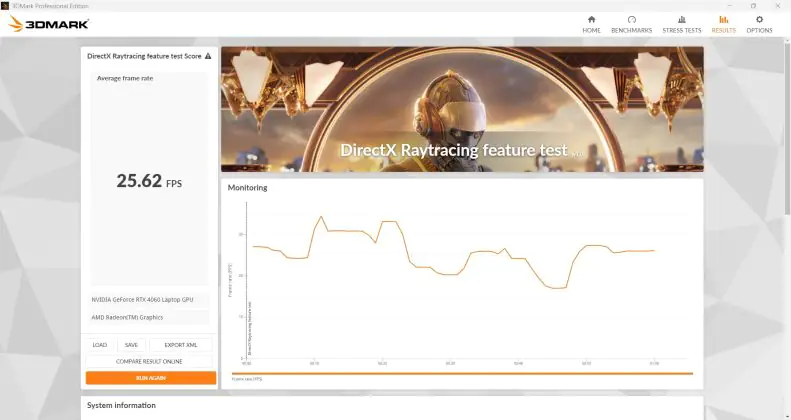Click the BENCHMARKS menu label

coord(632,30)
